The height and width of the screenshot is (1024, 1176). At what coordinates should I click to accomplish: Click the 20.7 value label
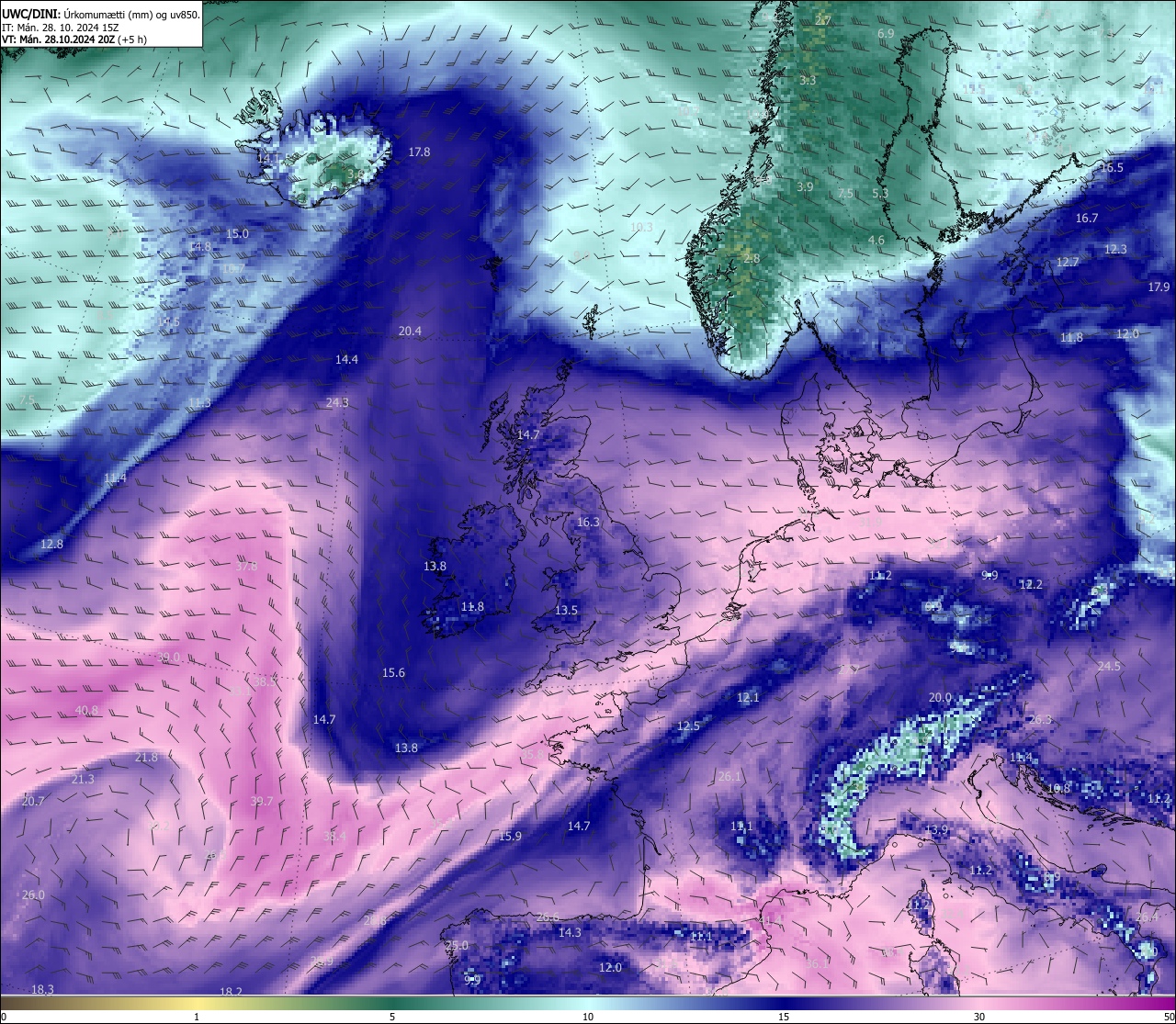pyautogui.click(x=32, y=801)
